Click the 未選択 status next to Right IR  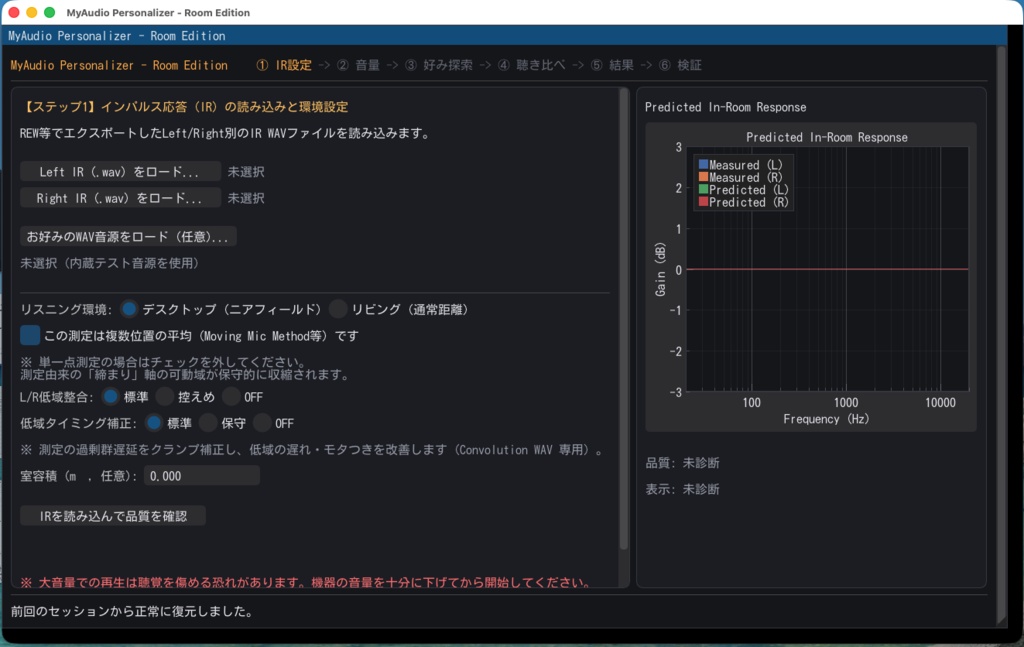point(246,198)
